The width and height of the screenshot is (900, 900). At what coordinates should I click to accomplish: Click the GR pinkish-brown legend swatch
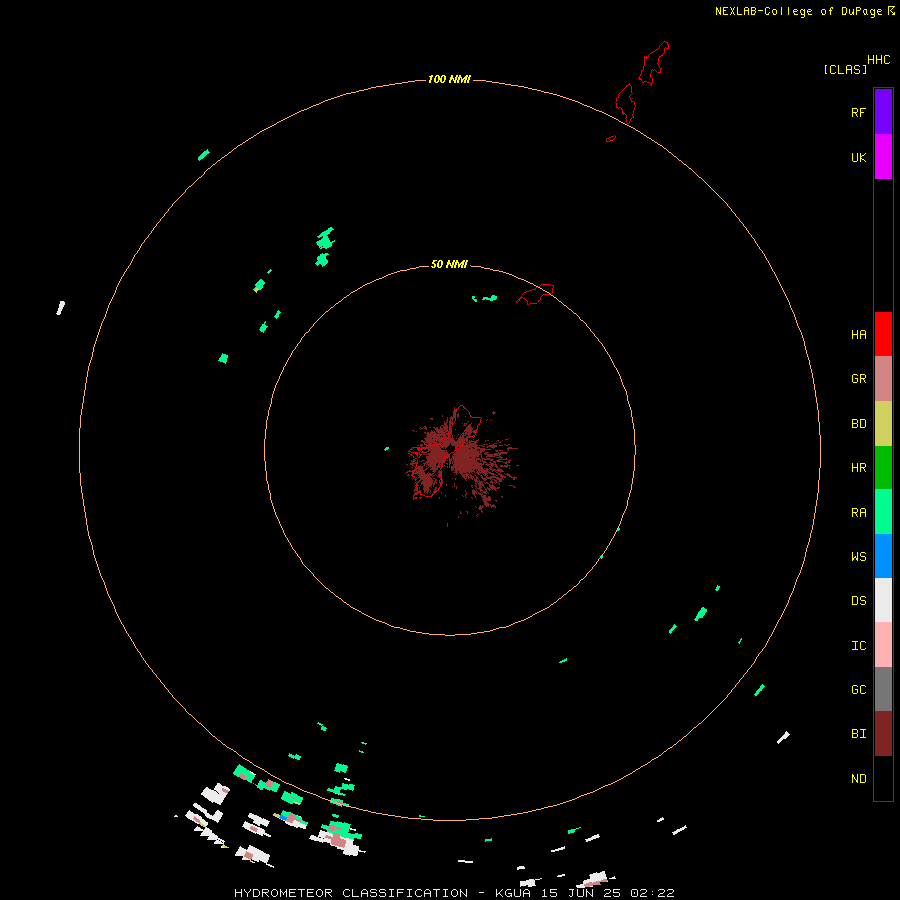883,379
